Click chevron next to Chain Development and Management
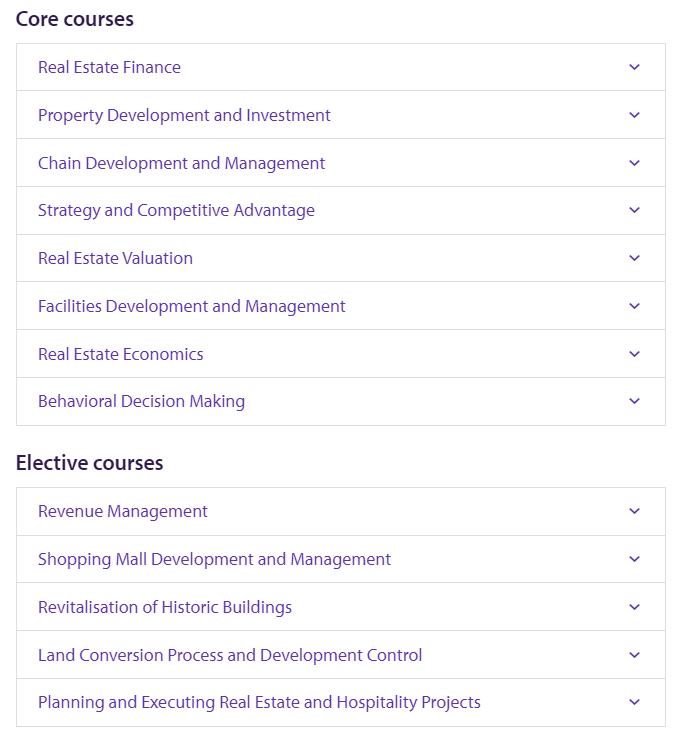The height and width of the screenshot is (739, 686). tap(634, 163)
